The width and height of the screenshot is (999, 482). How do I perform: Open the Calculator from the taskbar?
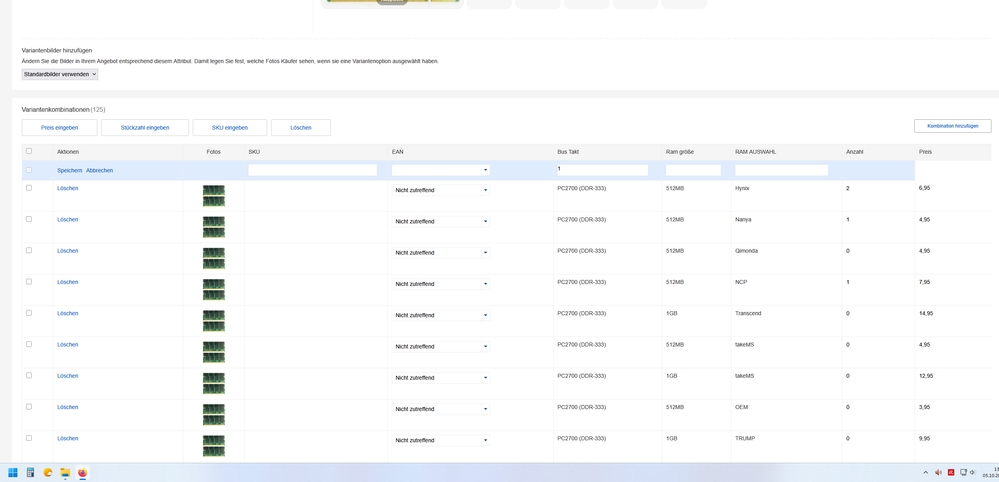(30, 472)
